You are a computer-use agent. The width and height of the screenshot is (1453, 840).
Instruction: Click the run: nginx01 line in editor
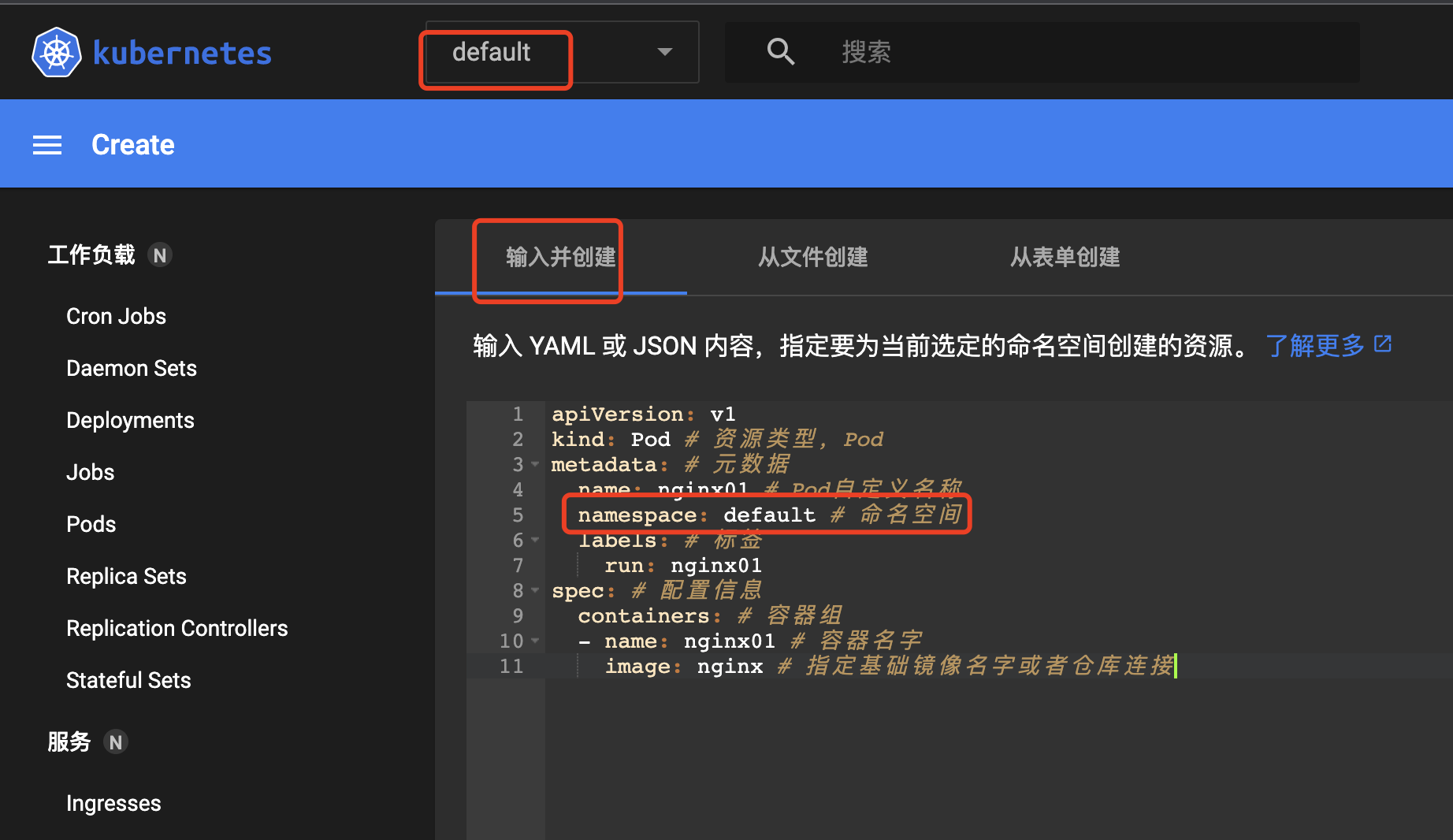683,566
